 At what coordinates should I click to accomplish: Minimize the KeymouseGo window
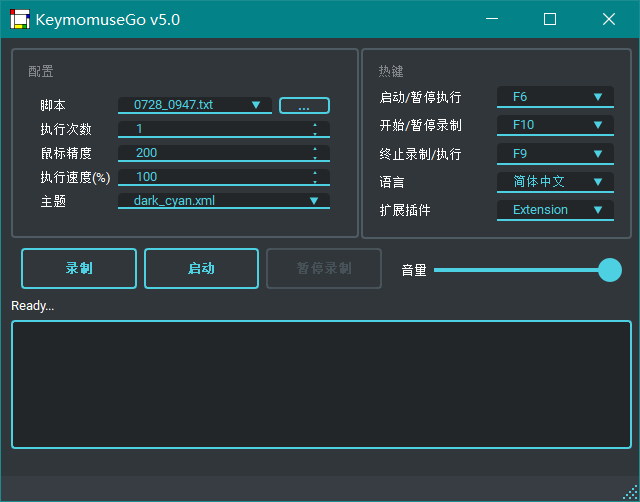point(492,19)
